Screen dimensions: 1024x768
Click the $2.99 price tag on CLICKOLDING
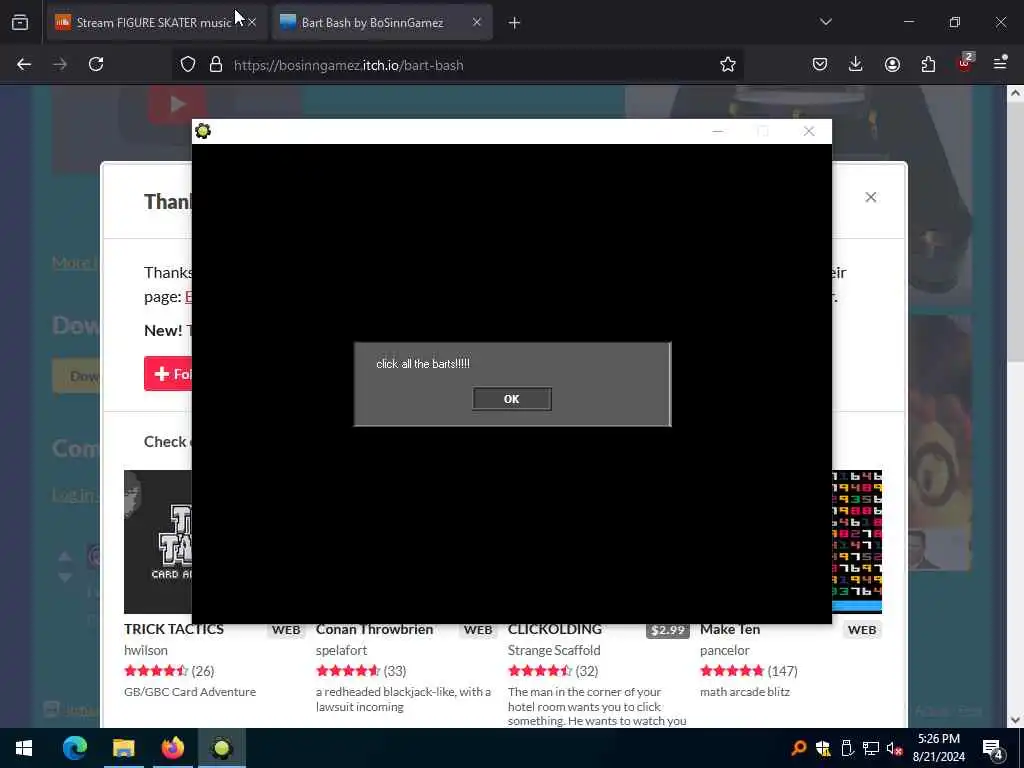tap(667, 630)
